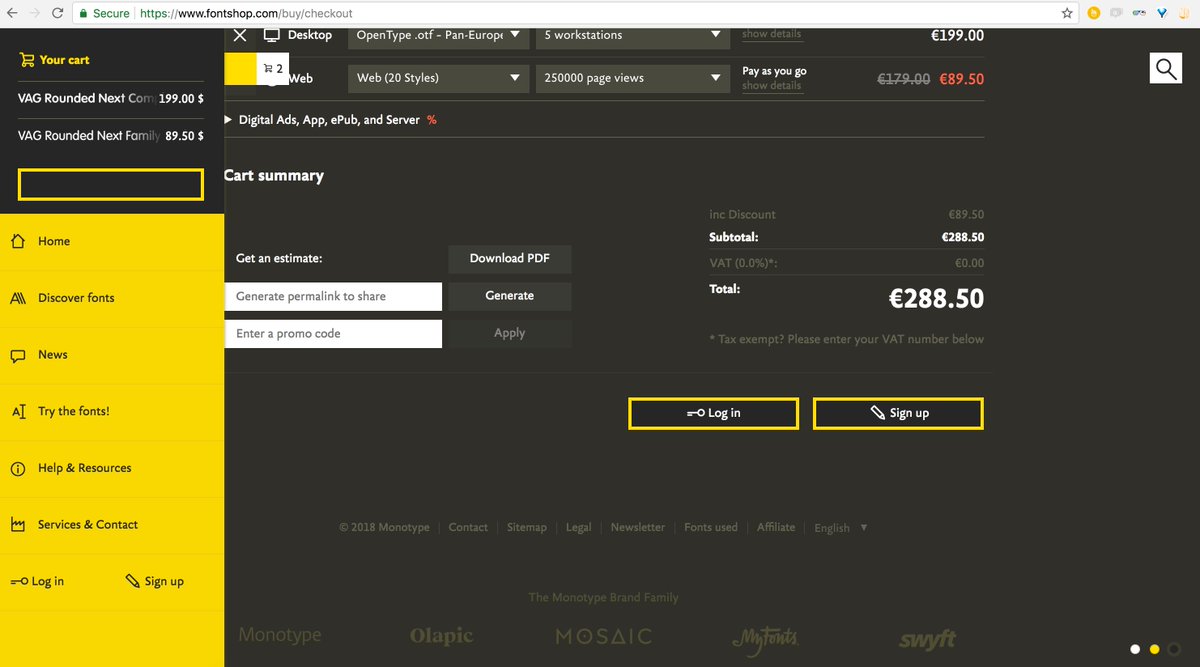The height and width of the screenshot is (667, 1200).
Task: Click the yellow cart icon beside Your cart
Action: click(27, 60)
